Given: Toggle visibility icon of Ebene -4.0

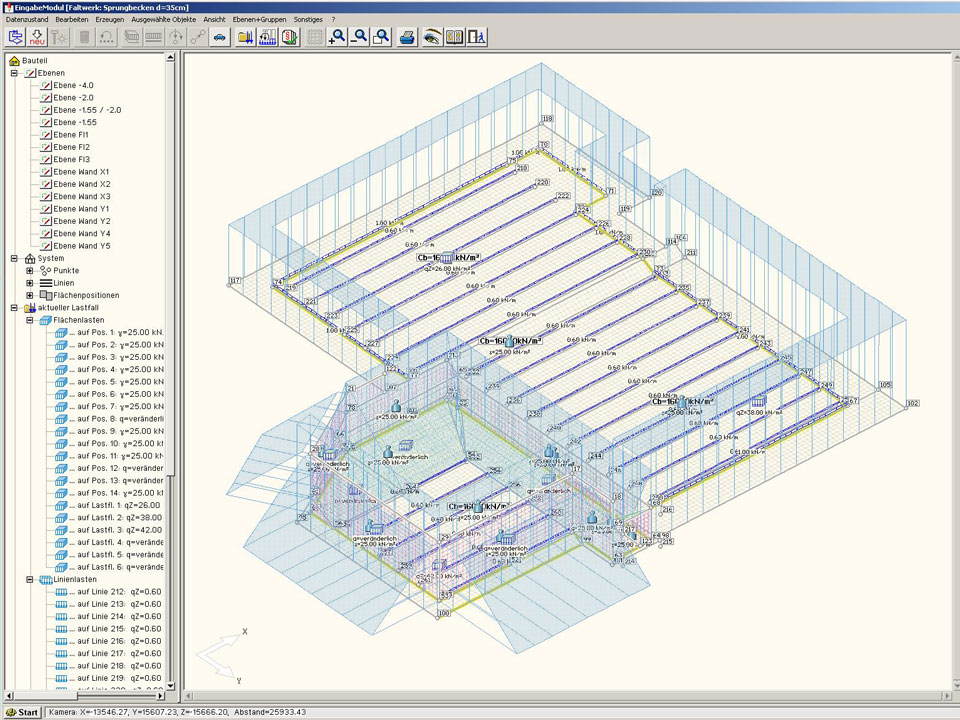Looking at the screenshot, I should pyautogui.click(x=45, y=86).
